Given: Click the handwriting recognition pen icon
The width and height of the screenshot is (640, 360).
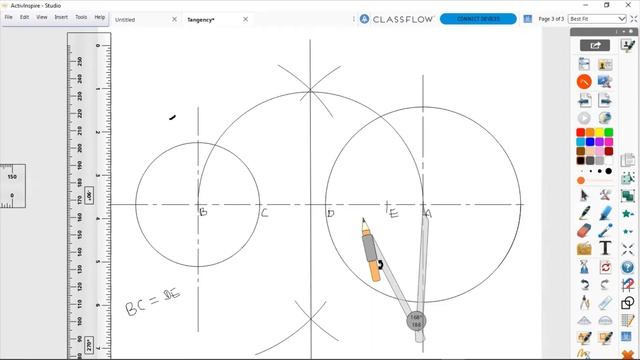Looking at the screenshot, I should [584, 338].
